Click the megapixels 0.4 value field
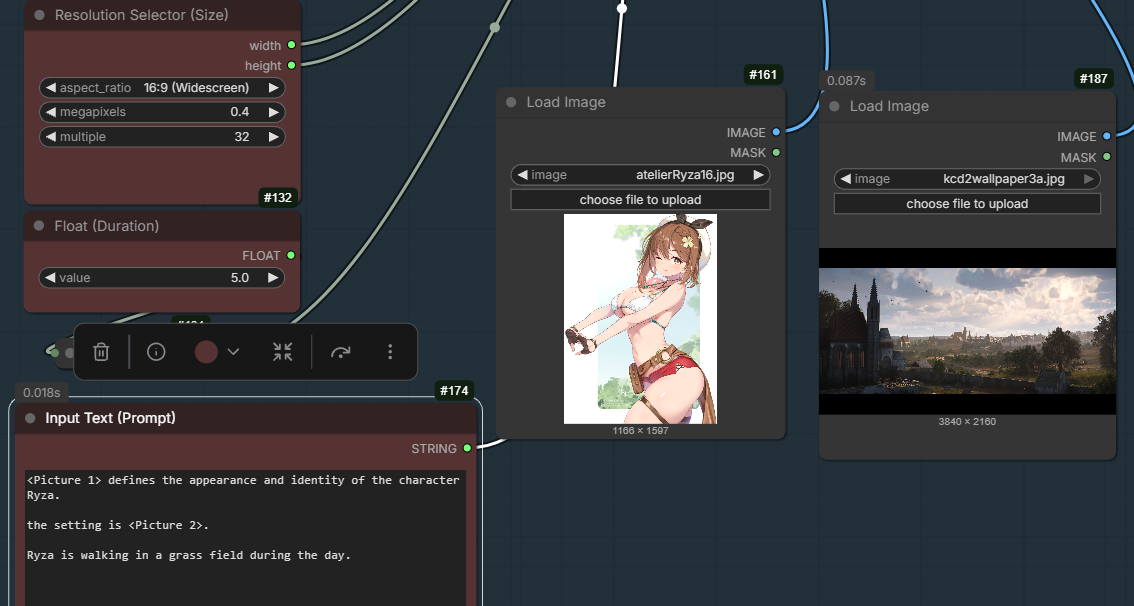The image size is (1134, 606). pos(162,112)
